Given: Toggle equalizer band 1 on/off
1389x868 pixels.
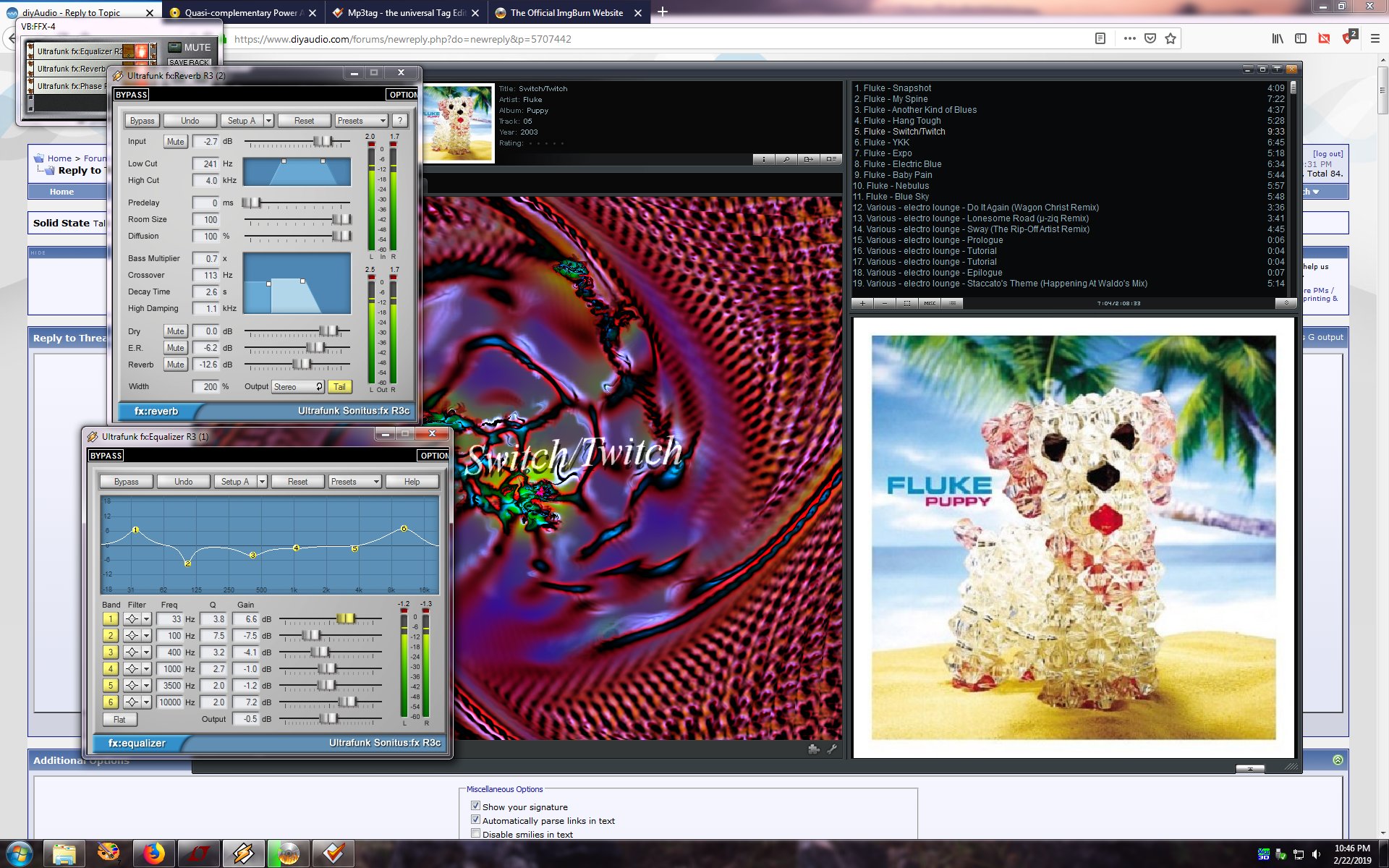Looking at the screenshot, I should 110,619.
